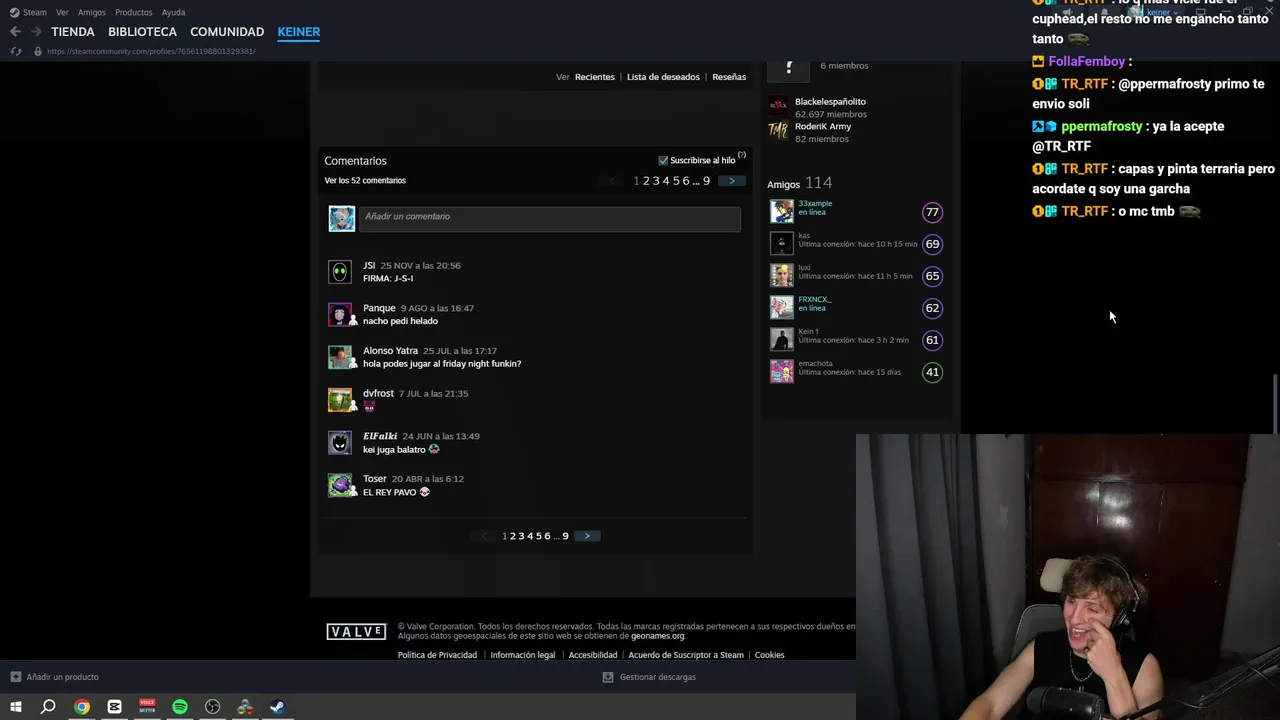1280x720 pixels.
Task: Click the help question mark beside Suscribirse
Action: (x=742, y=155)
